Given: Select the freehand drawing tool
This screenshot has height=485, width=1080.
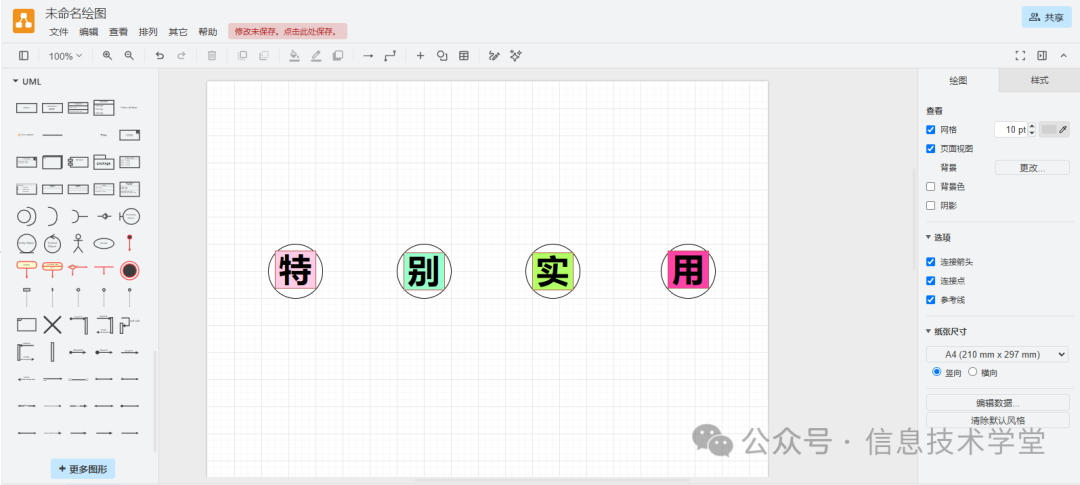Looking at the screenshot, I should (x=494, y=56).
